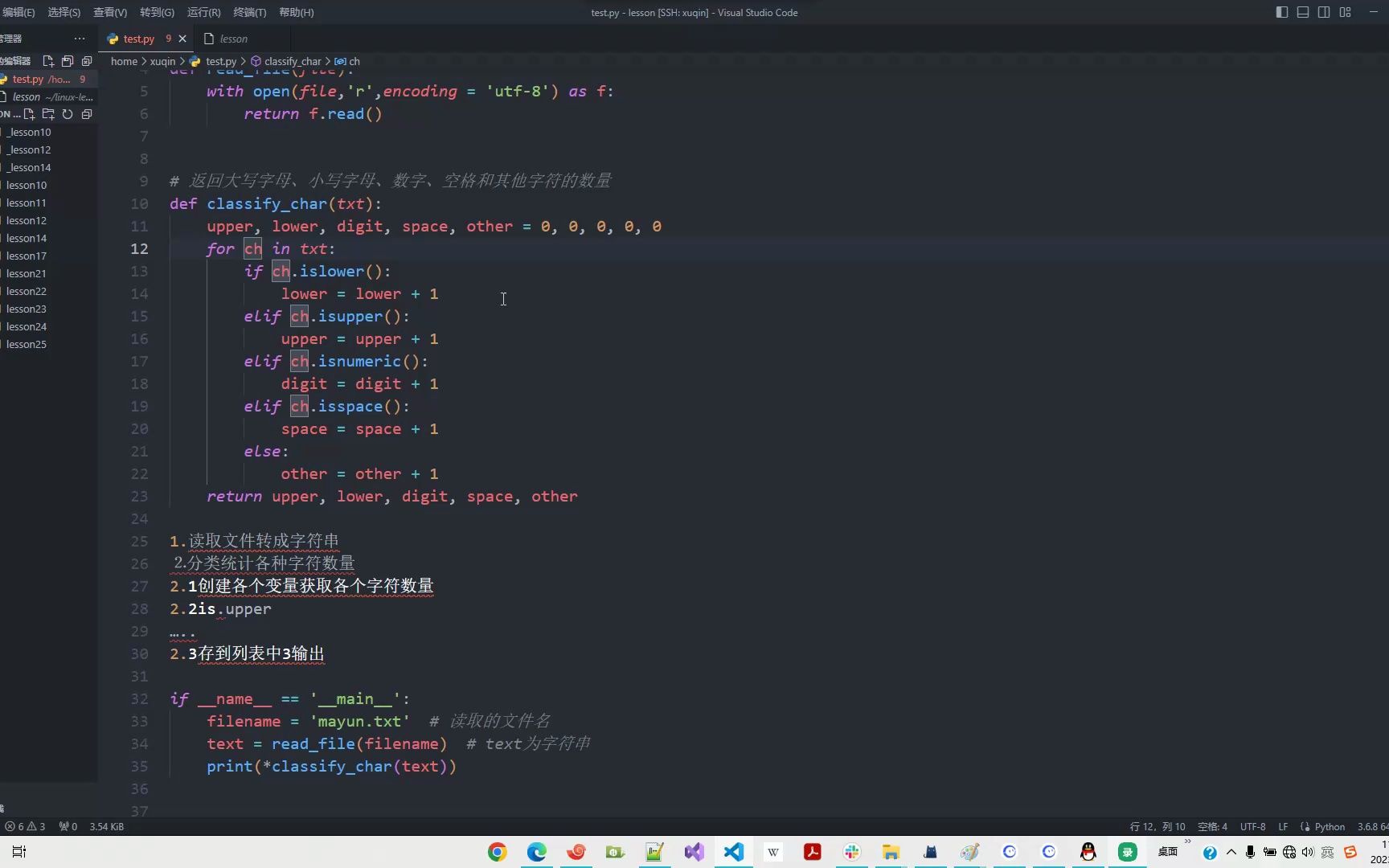Image resolution: width=1389 pixels, height=868 pixels.
Task: Open QQ from the taskbar
Action: 1087,852
